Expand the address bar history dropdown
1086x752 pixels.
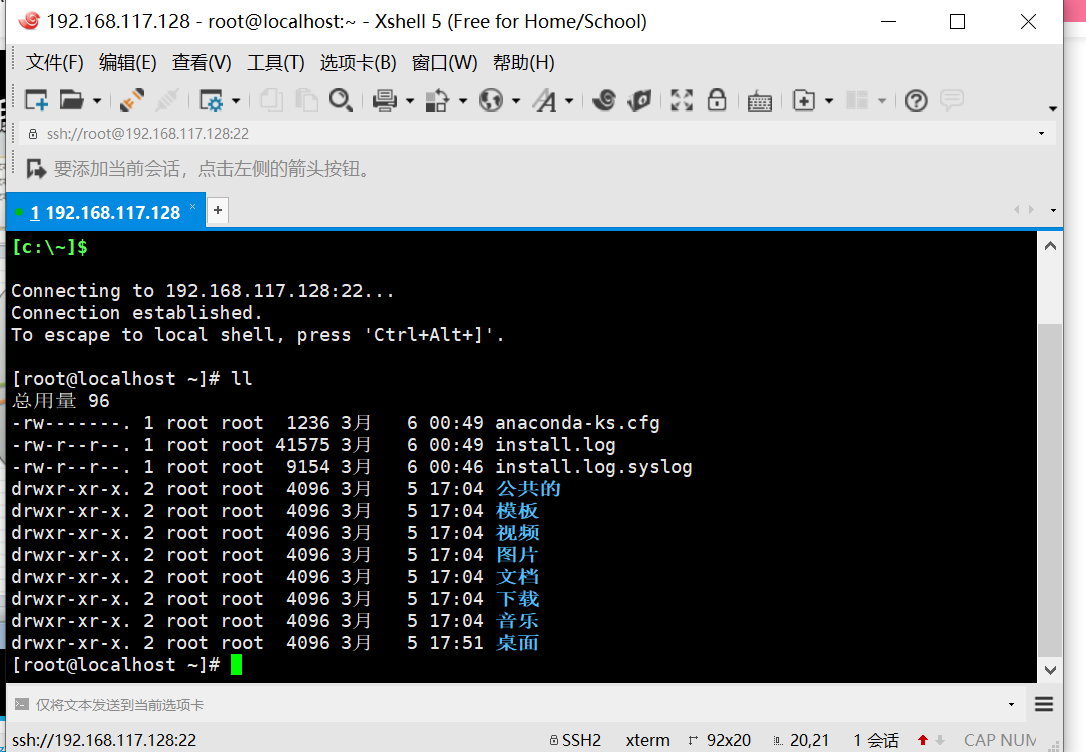click(x=1041, y=134)
